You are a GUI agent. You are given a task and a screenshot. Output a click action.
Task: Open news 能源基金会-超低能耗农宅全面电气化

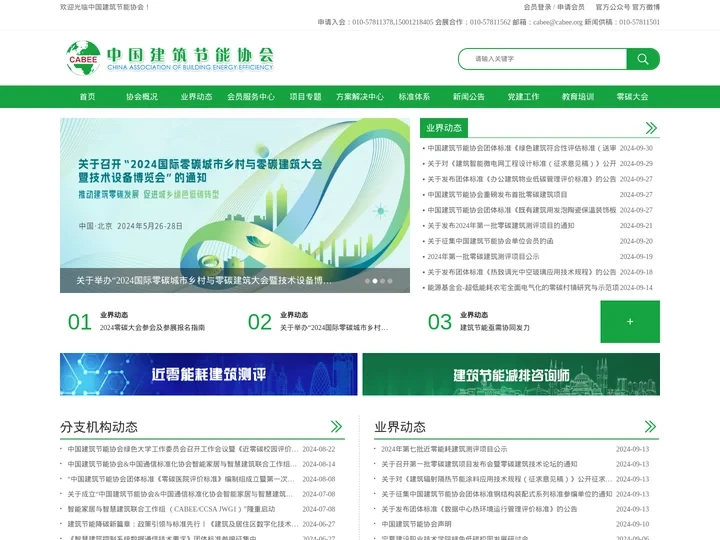click(x=523, y=287)
